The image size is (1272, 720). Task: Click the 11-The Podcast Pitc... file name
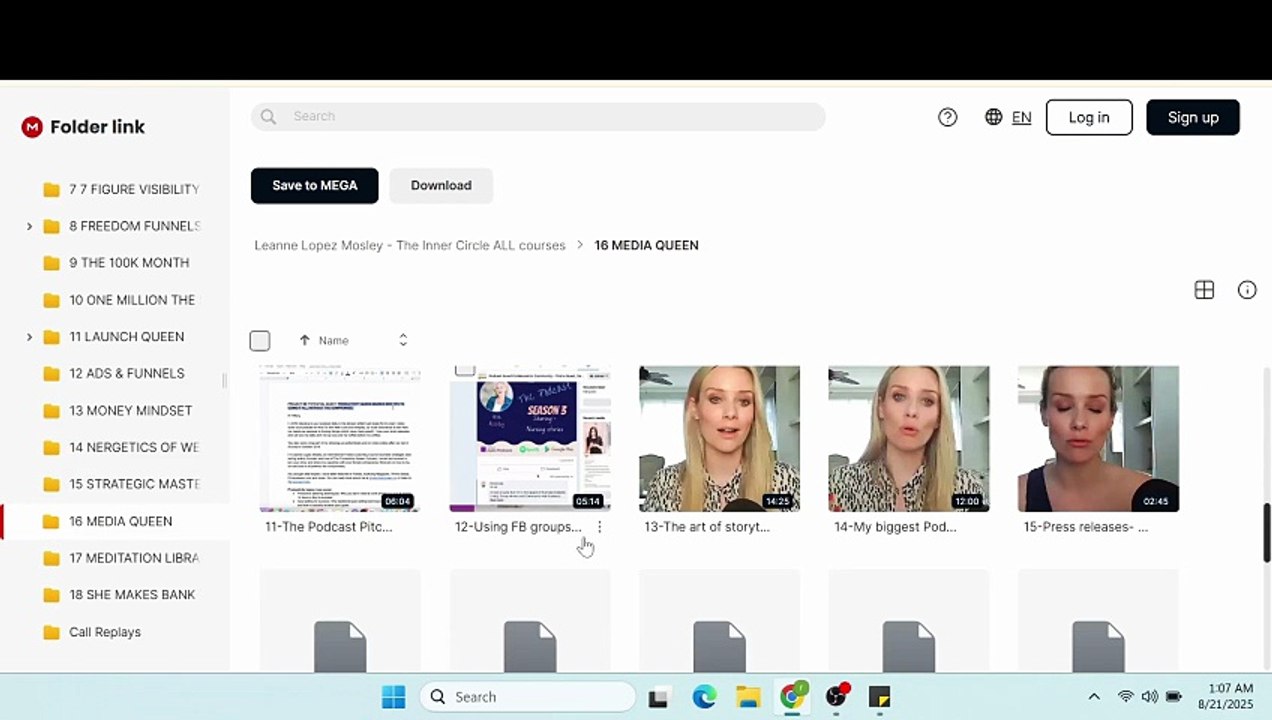(329, 527)
